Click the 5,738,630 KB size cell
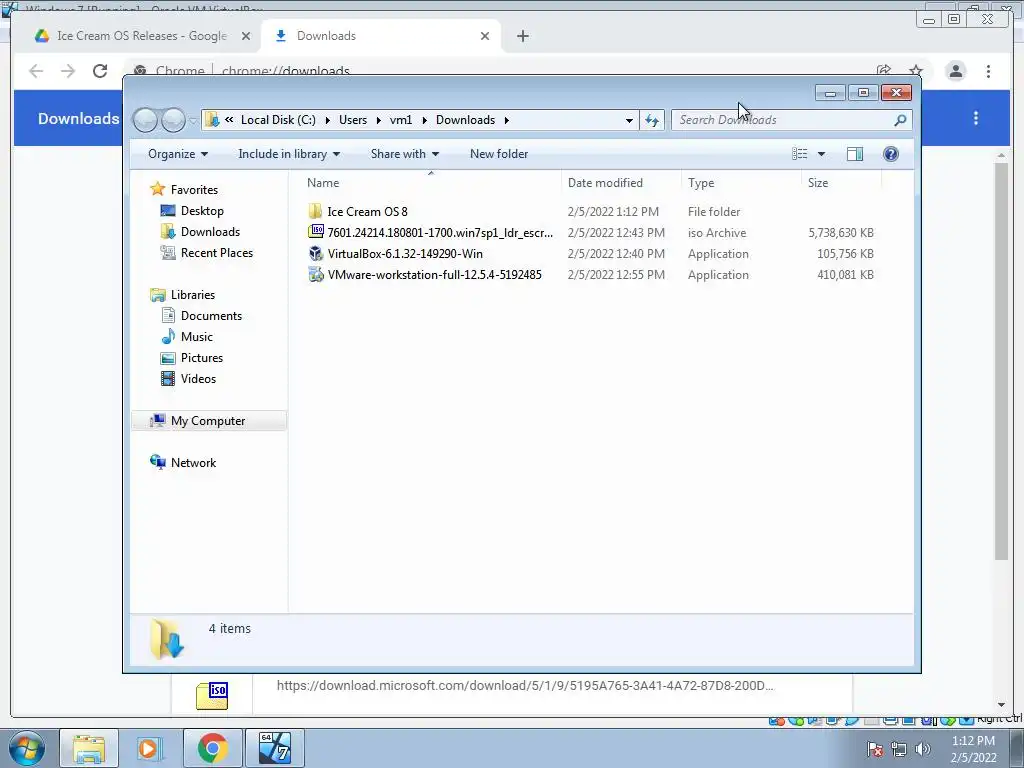Screen dimensions: 1024x768 click(840, 232)
